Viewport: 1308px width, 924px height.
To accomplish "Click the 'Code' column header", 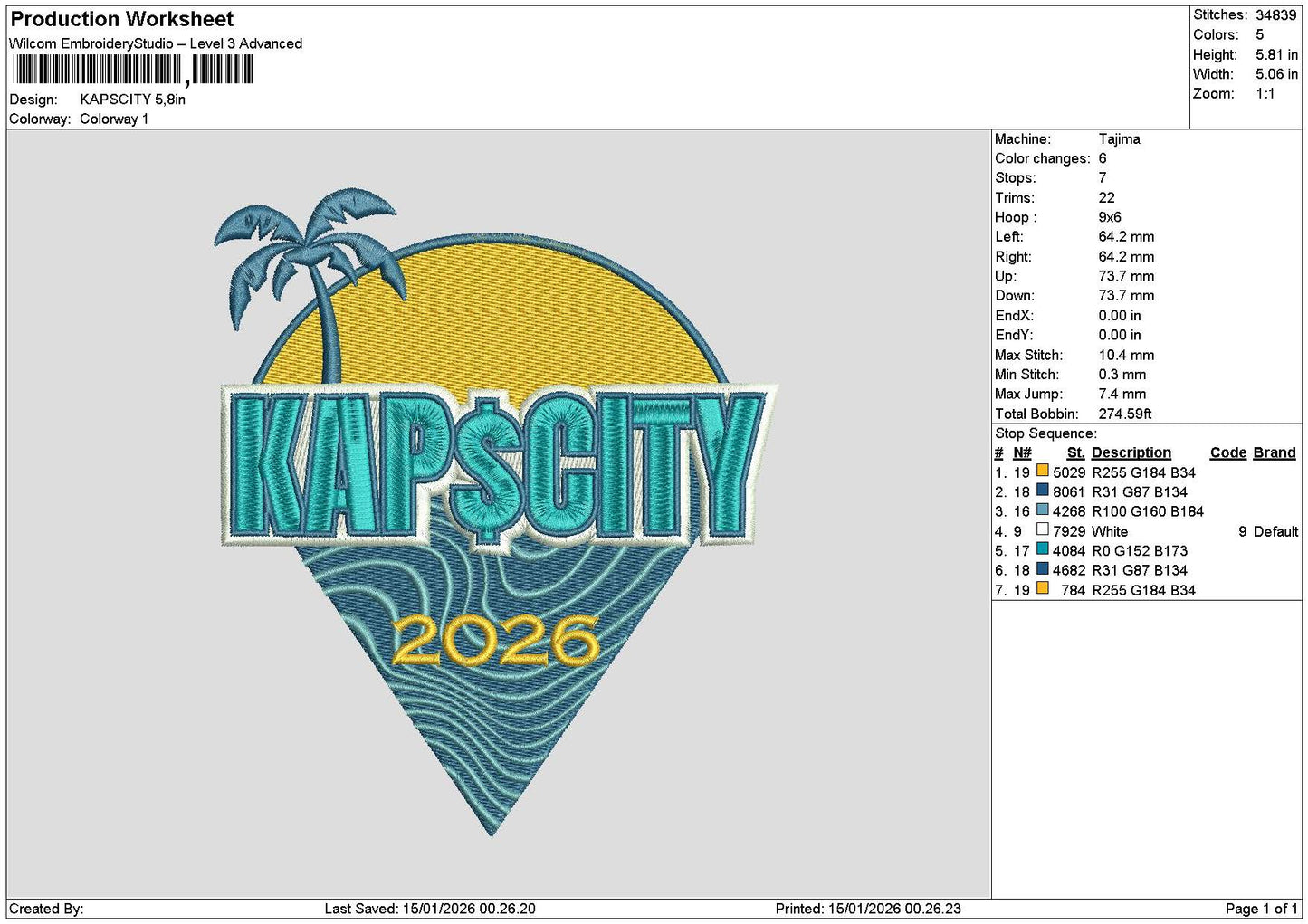I will click(x=1227, y=453).
